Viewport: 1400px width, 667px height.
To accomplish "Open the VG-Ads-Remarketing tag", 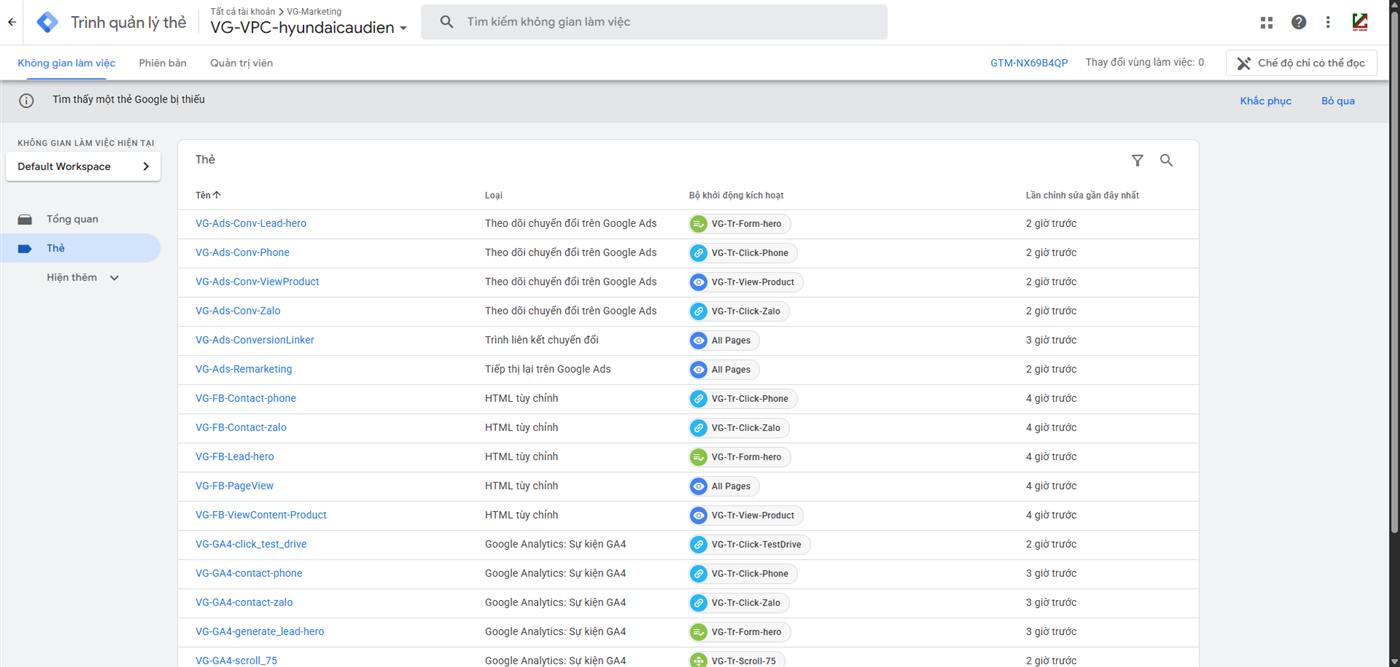I will [x=244, y=369].
